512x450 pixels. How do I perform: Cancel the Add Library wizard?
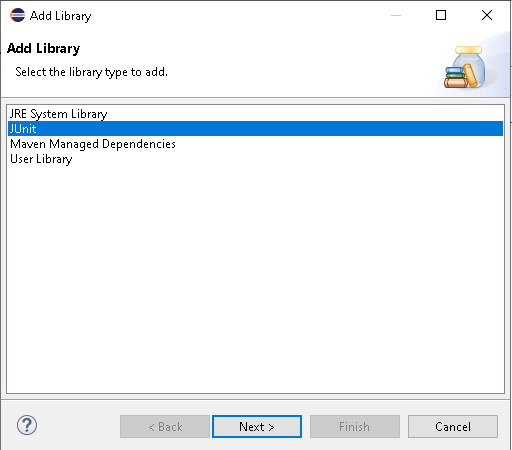(x=453, y=426)
